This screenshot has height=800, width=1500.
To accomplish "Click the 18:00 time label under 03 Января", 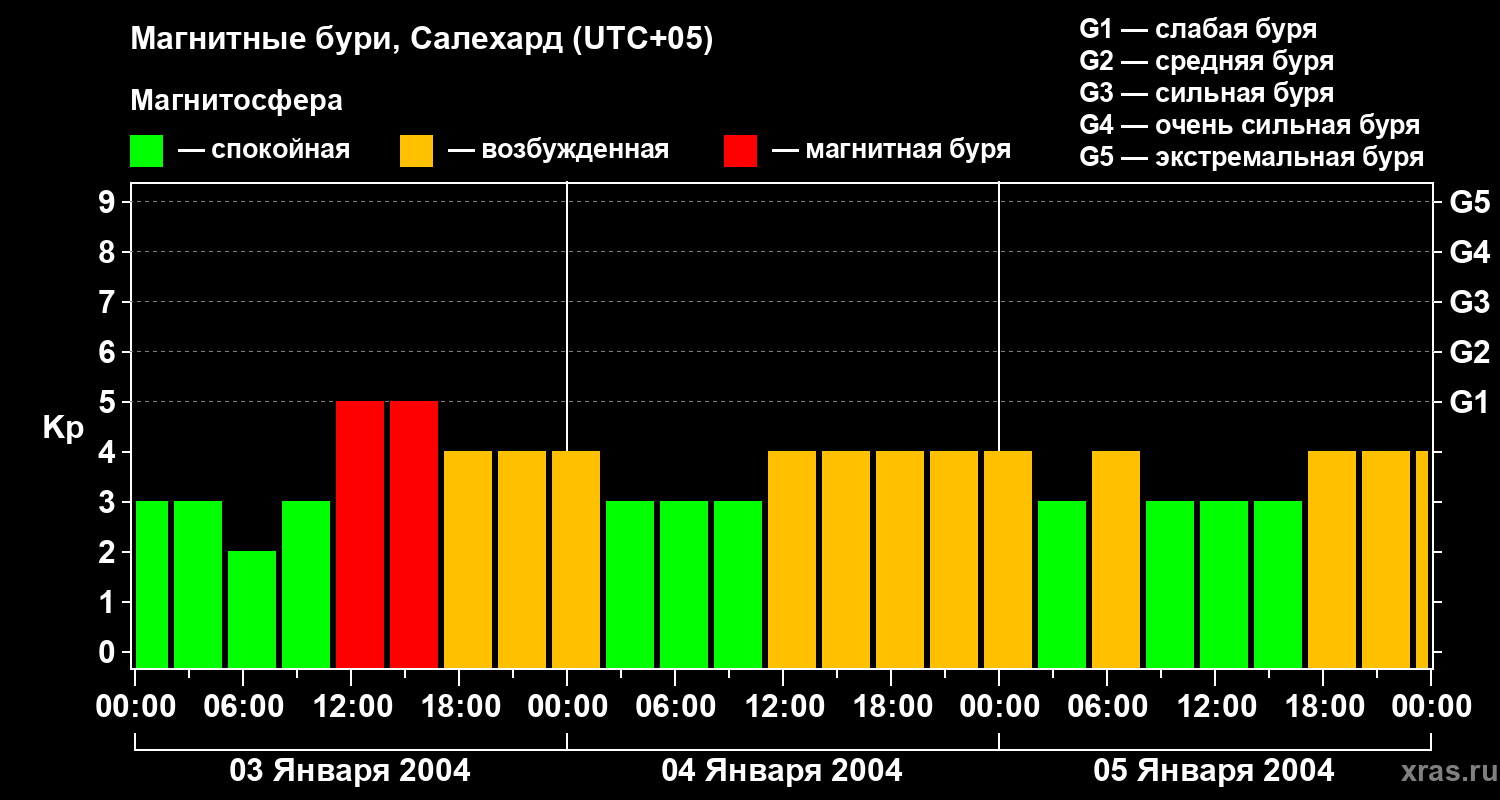I will point(459,707).
